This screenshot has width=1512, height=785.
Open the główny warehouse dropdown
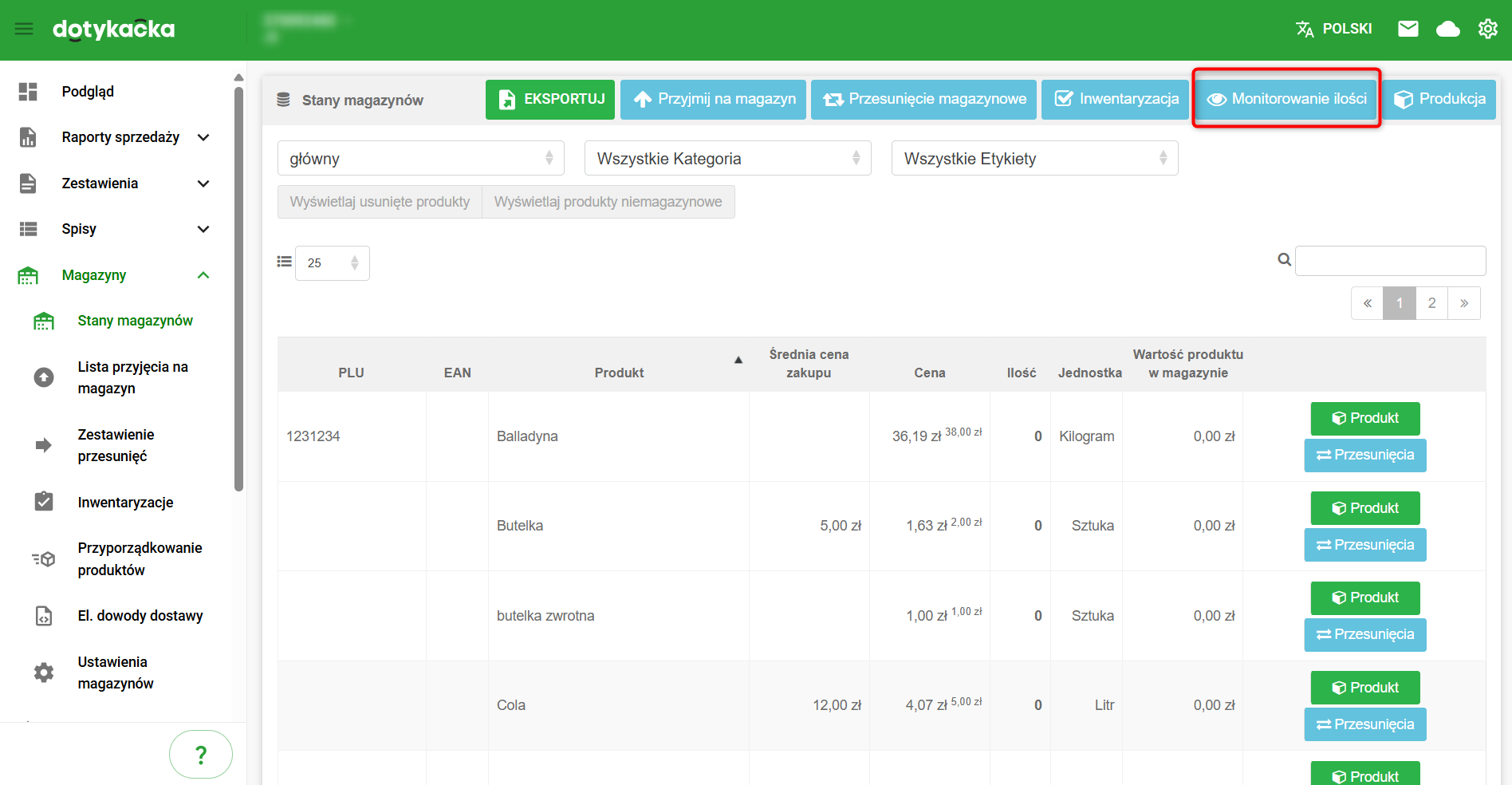point(420,158)
